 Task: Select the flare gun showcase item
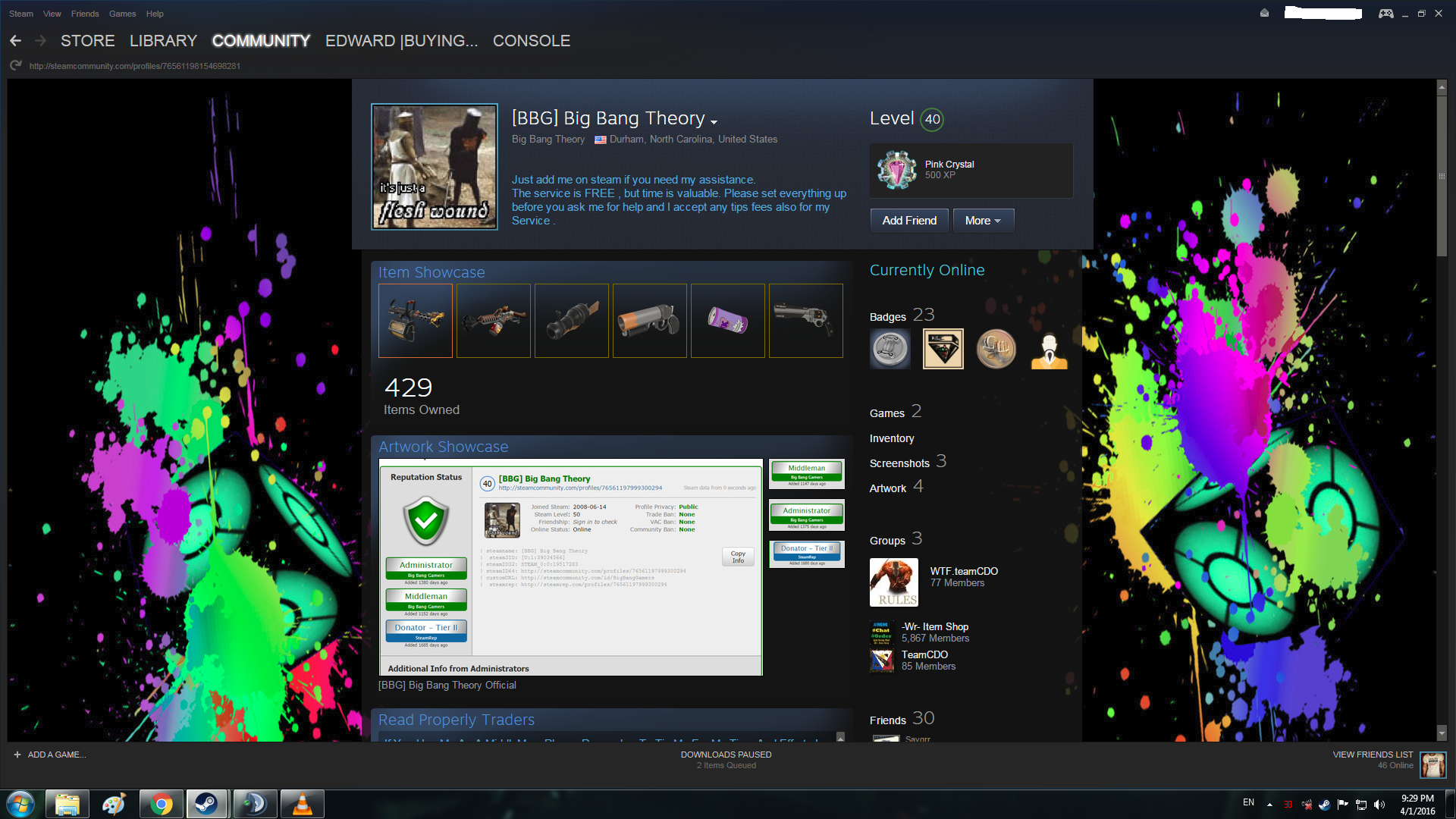click(649, 321)
